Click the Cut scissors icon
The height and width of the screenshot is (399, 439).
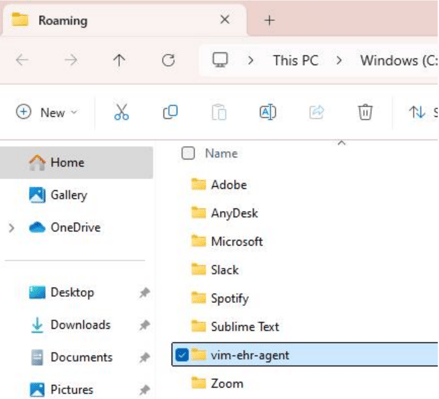[121, 112]
